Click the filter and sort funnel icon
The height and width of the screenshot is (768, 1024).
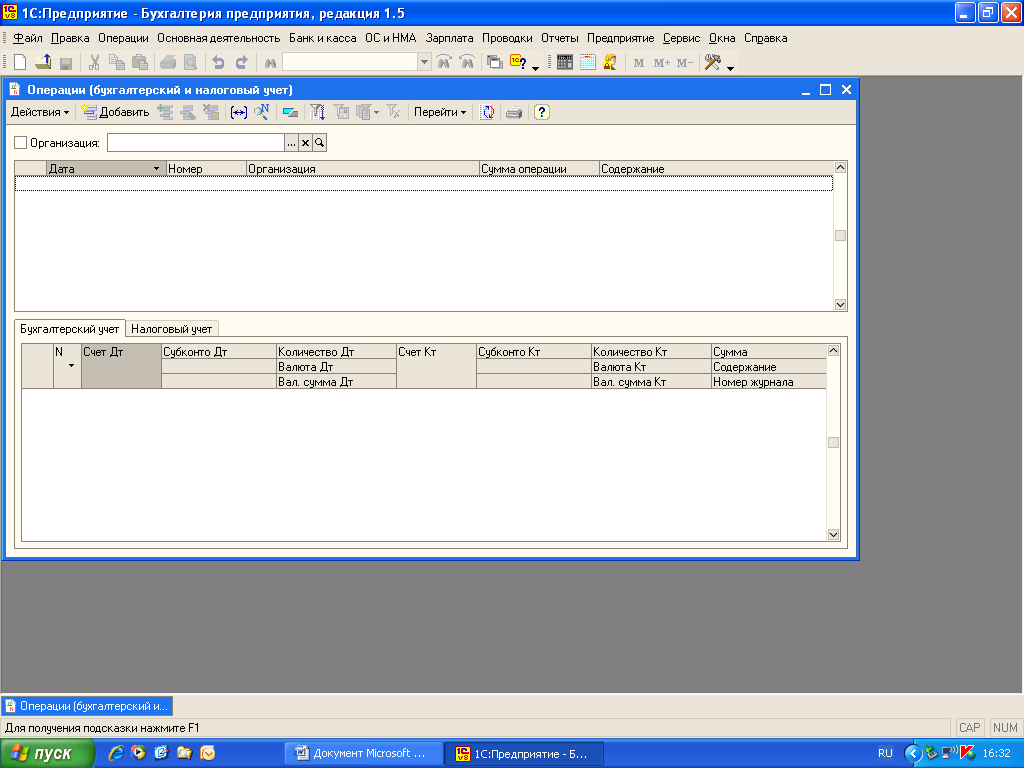[x=317, y=112]
